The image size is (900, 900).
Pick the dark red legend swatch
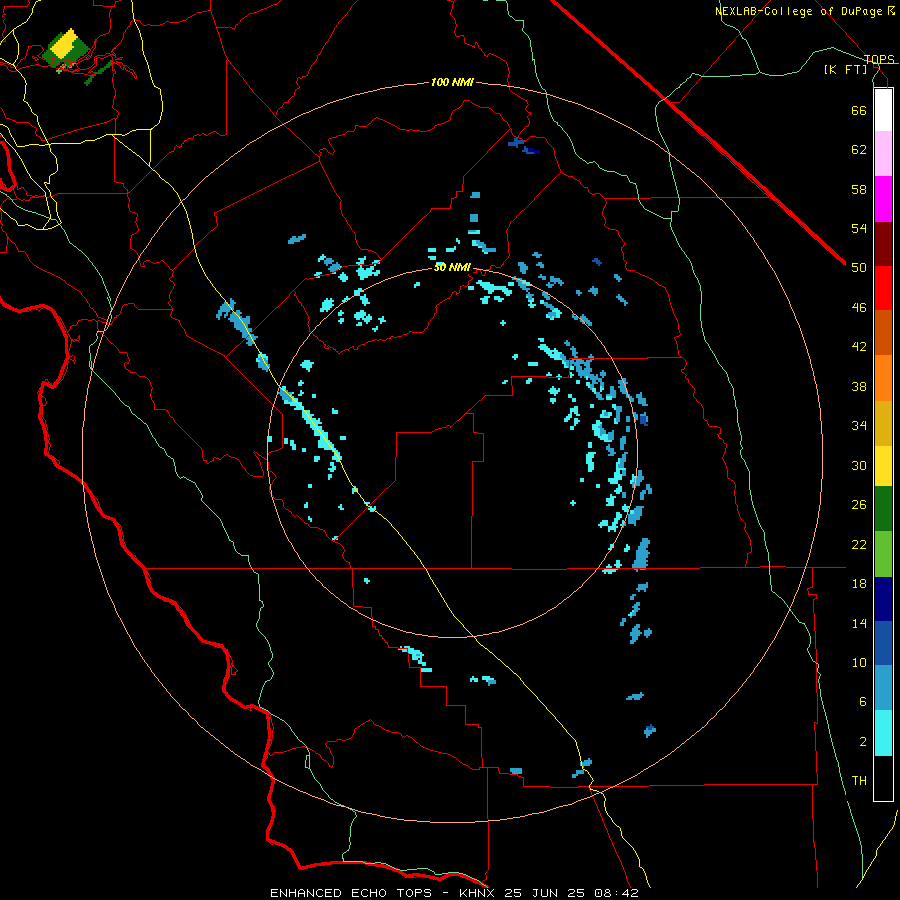pyautogui.click(x=883, y=244)
